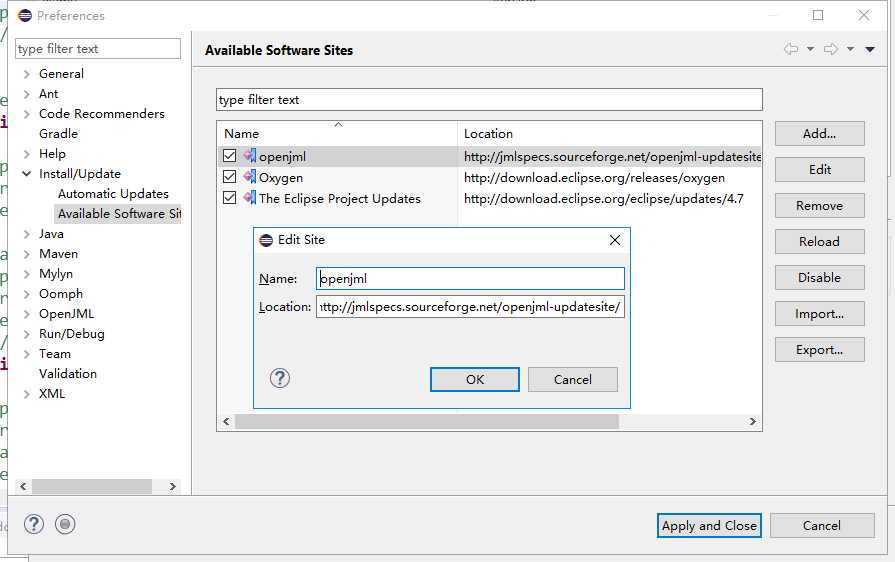Expand the Oomph tree node
The image size is (895, 562).
(x=26, y=294)
